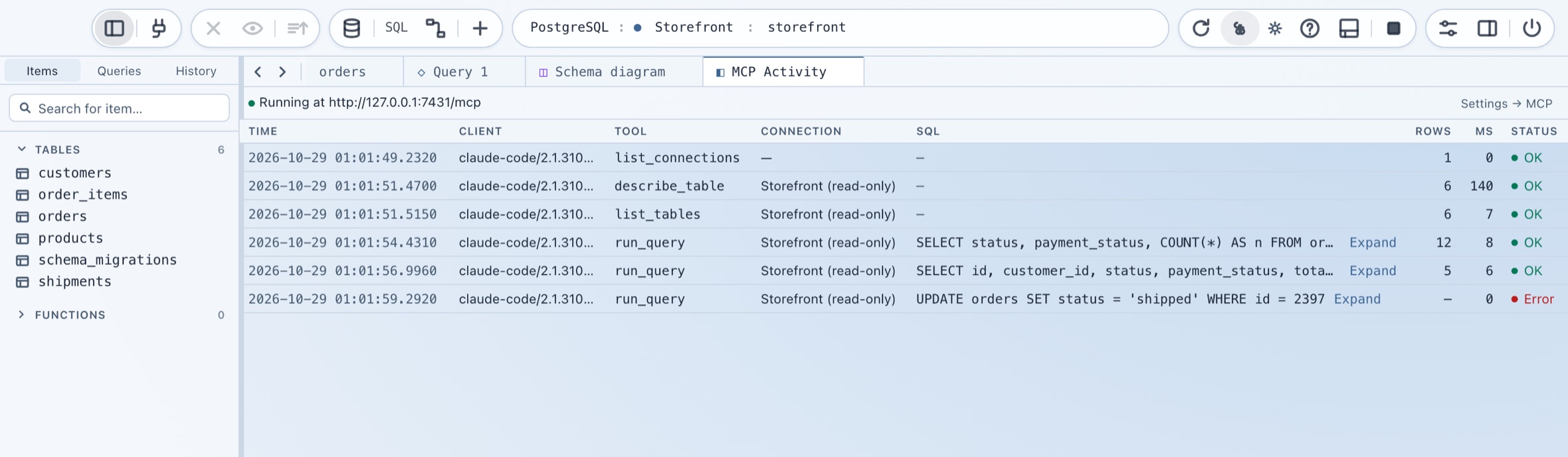Click the Settings → MCP link

1506,104
